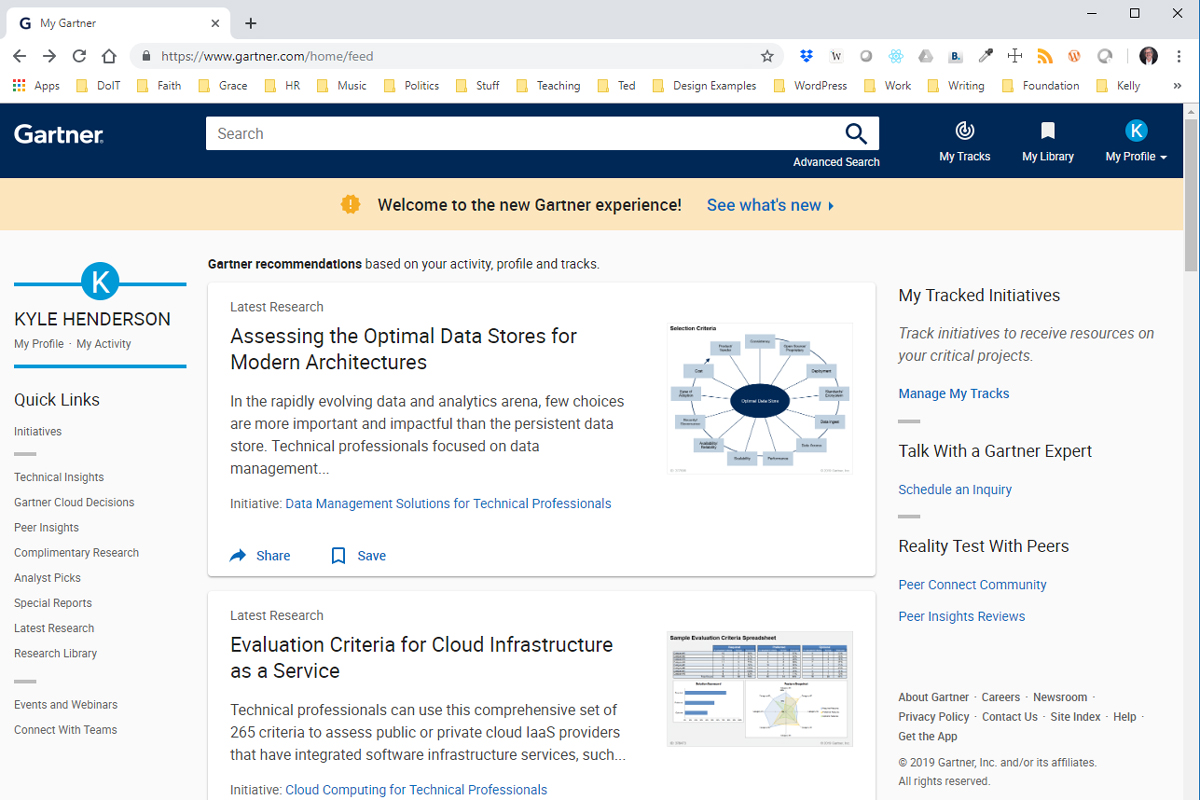Viewport: 1200px width, 800px height.
Task: Open My Tracks from the top navigation
Action: [963, 140]
